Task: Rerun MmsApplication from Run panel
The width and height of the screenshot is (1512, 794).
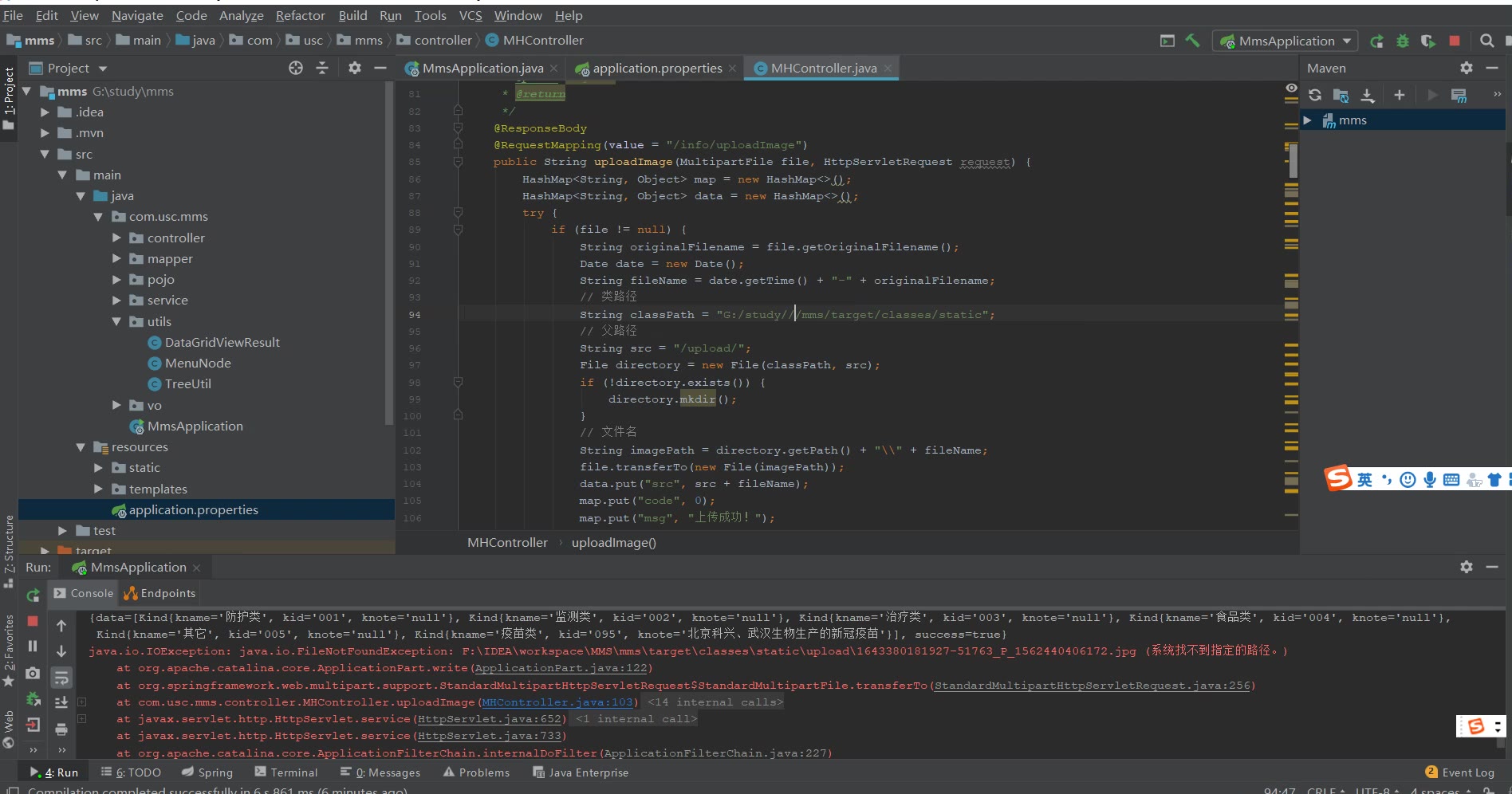Action: point(33,595)
